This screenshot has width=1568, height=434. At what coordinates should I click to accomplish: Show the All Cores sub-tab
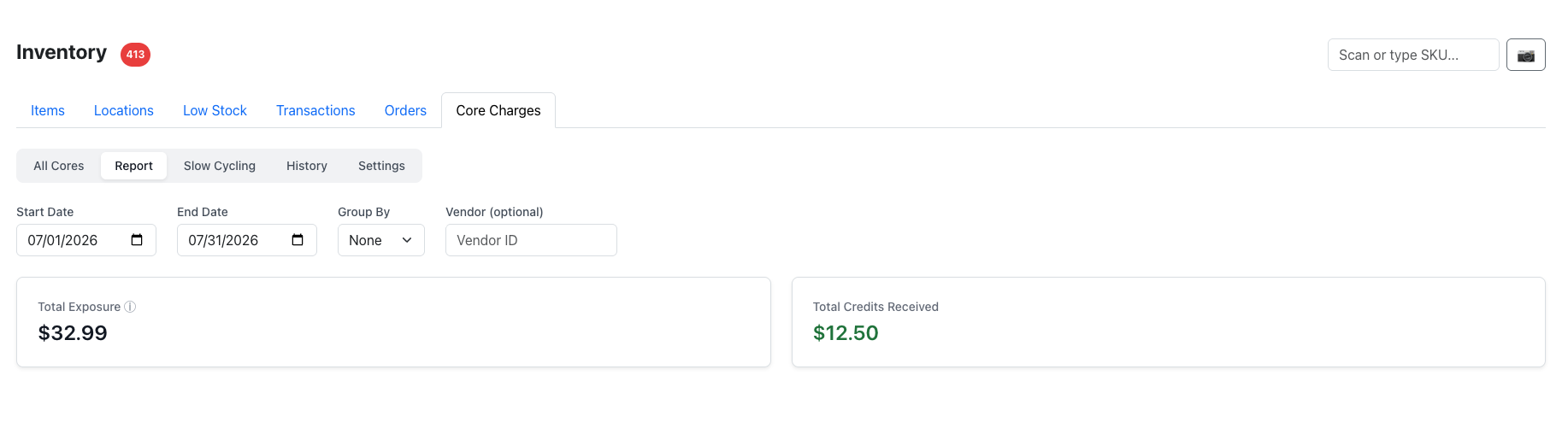pyautogui.click(x=59, y=166)
